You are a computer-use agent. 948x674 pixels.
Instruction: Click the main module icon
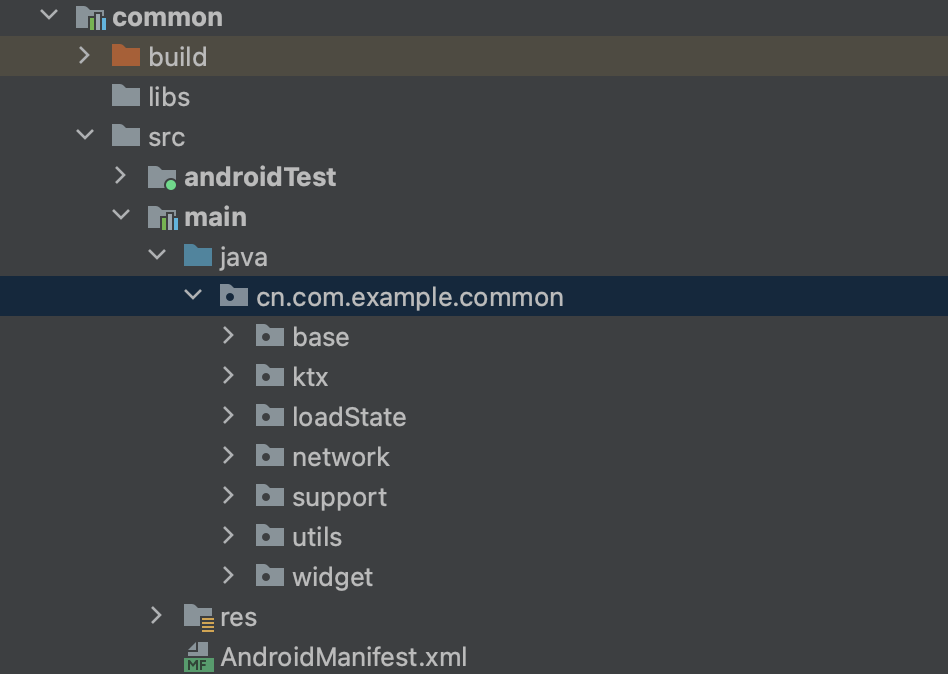[163, 216]
